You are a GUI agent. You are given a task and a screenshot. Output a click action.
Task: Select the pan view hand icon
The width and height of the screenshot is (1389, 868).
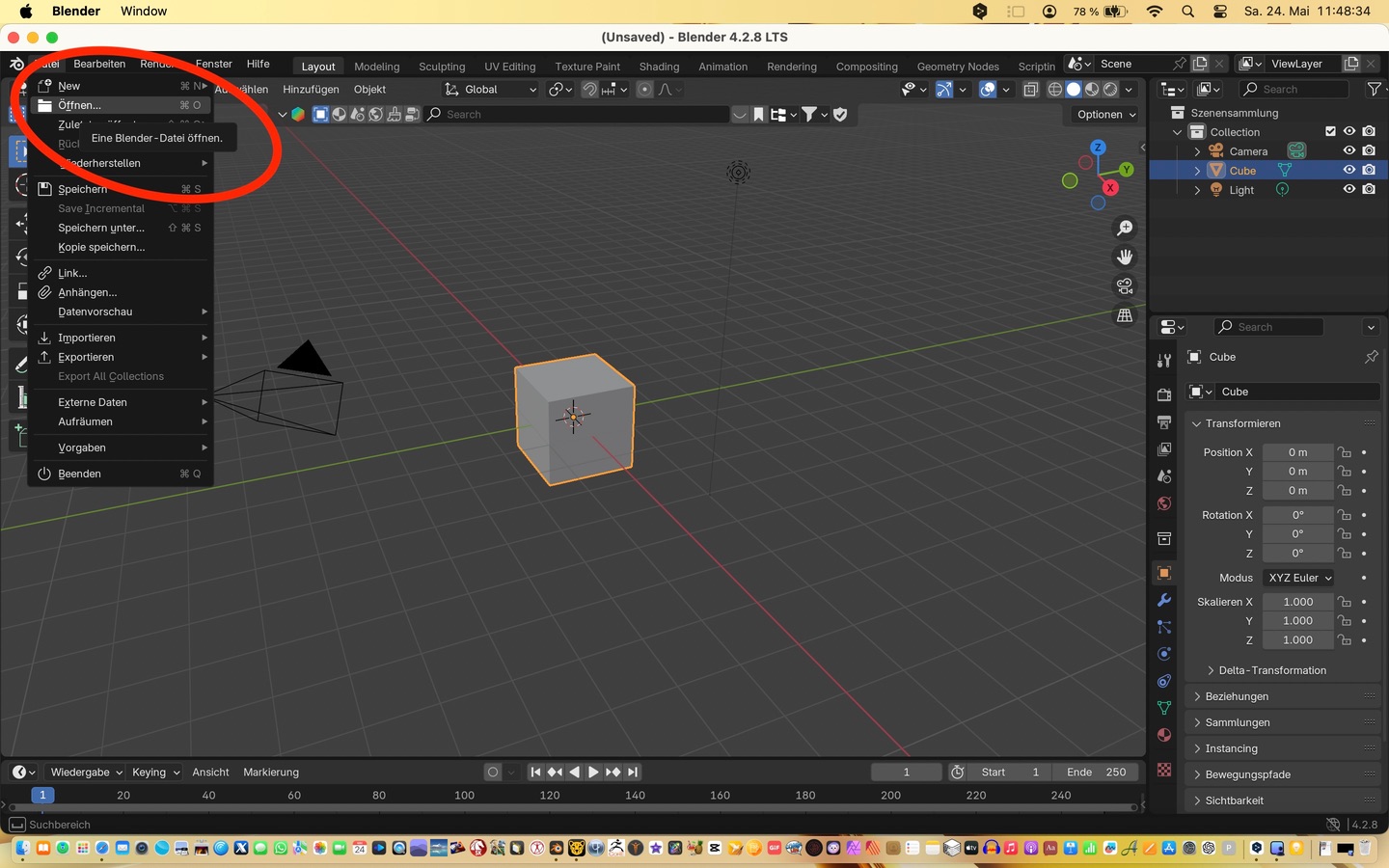click(1125, 258)
